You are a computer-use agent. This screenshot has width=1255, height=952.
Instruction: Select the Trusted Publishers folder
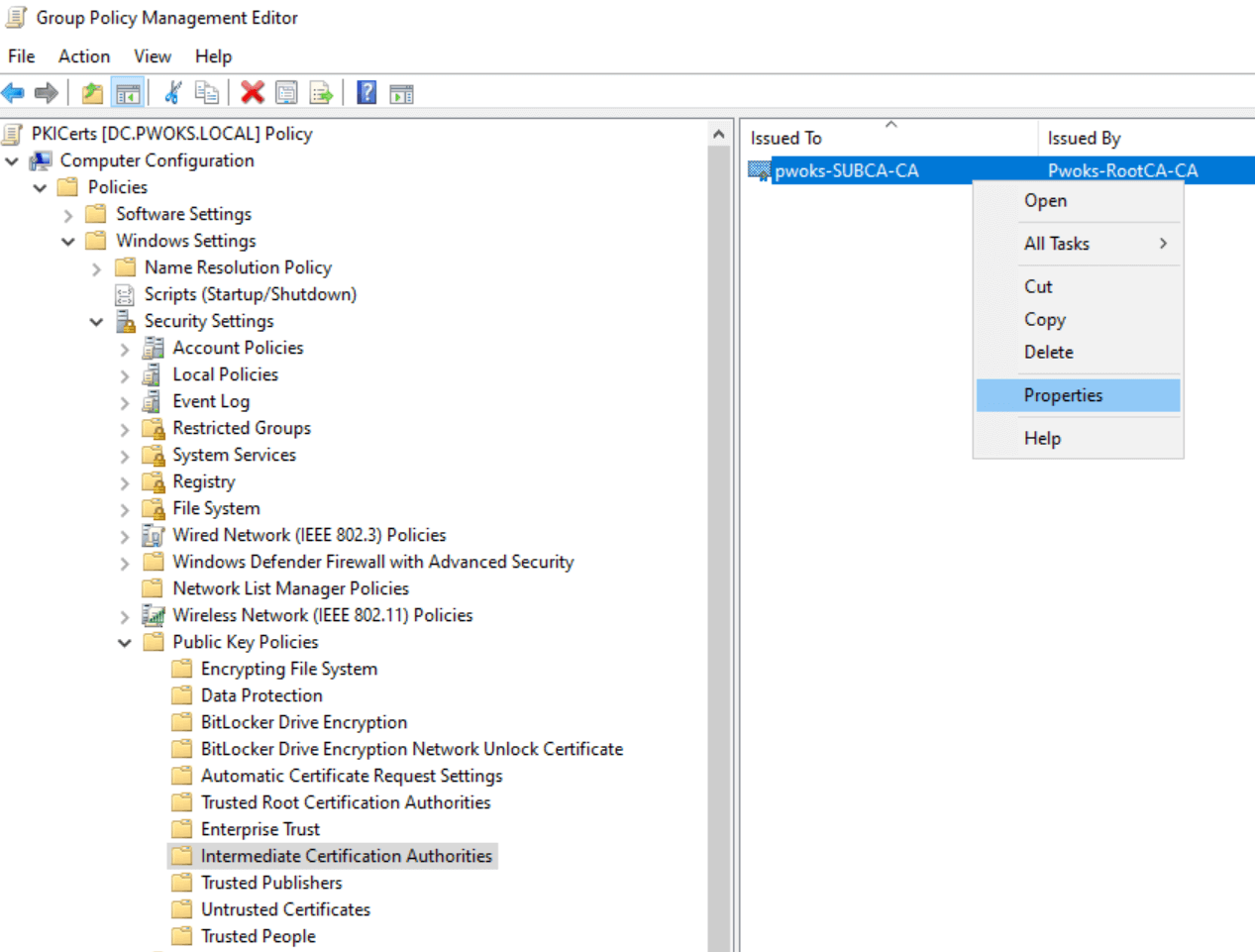pyautogui.click(x=271, y=883)
